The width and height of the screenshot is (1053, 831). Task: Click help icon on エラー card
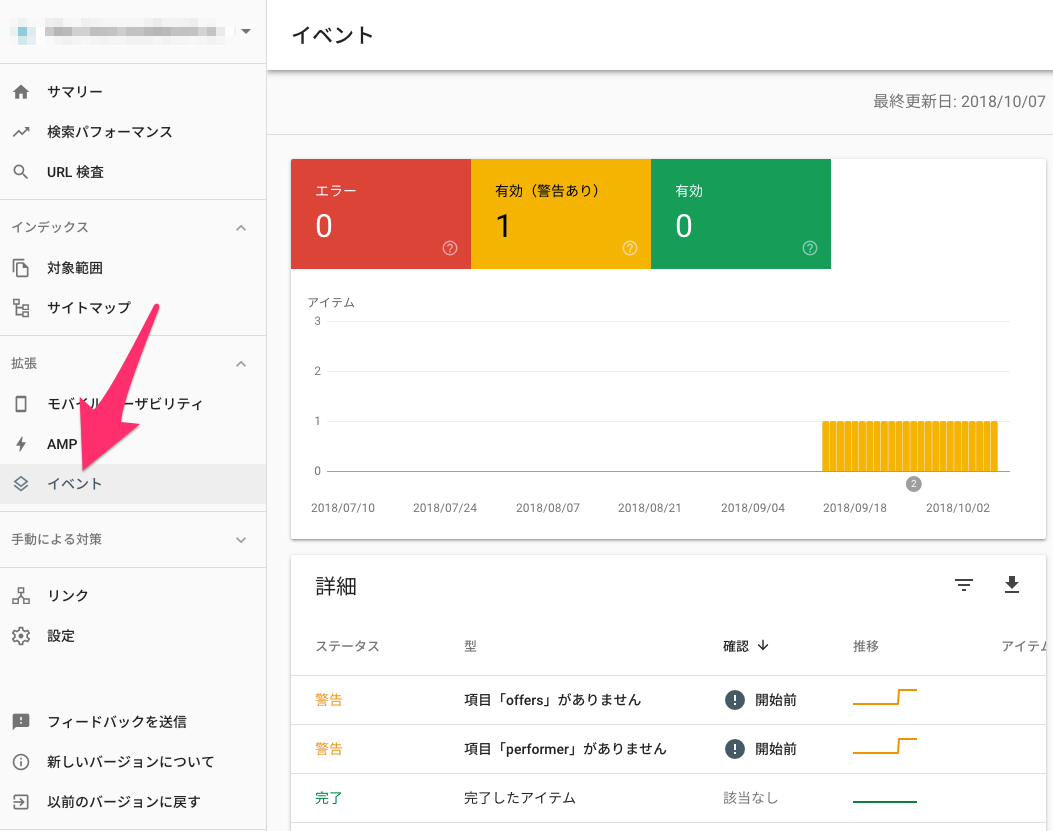450,248
